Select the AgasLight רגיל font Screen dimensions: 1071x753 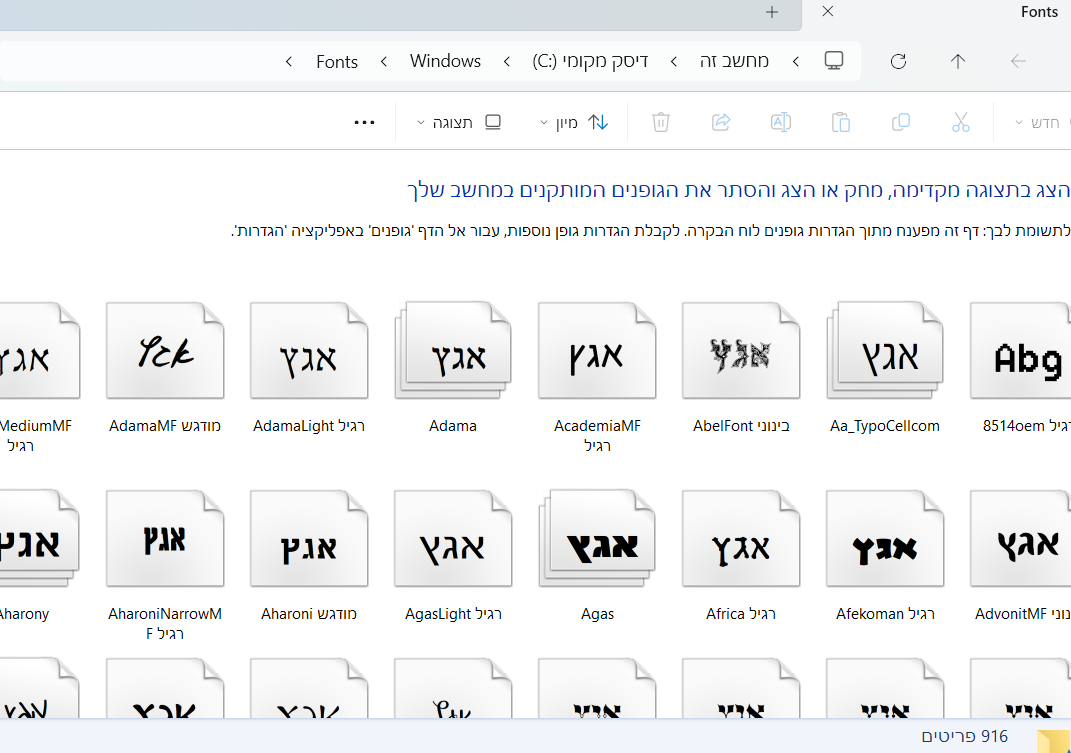pyautogui.click(x=453, y=538)
